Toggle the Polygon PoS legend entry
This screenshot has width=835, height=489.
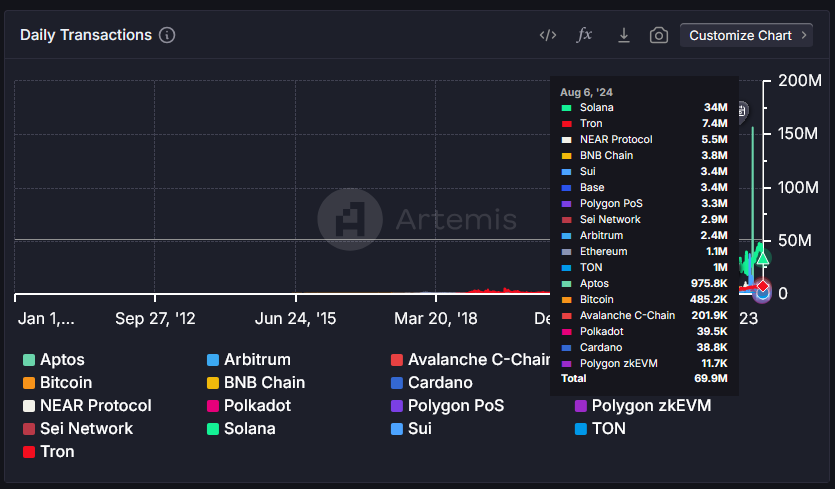click(x=447, y=405)
